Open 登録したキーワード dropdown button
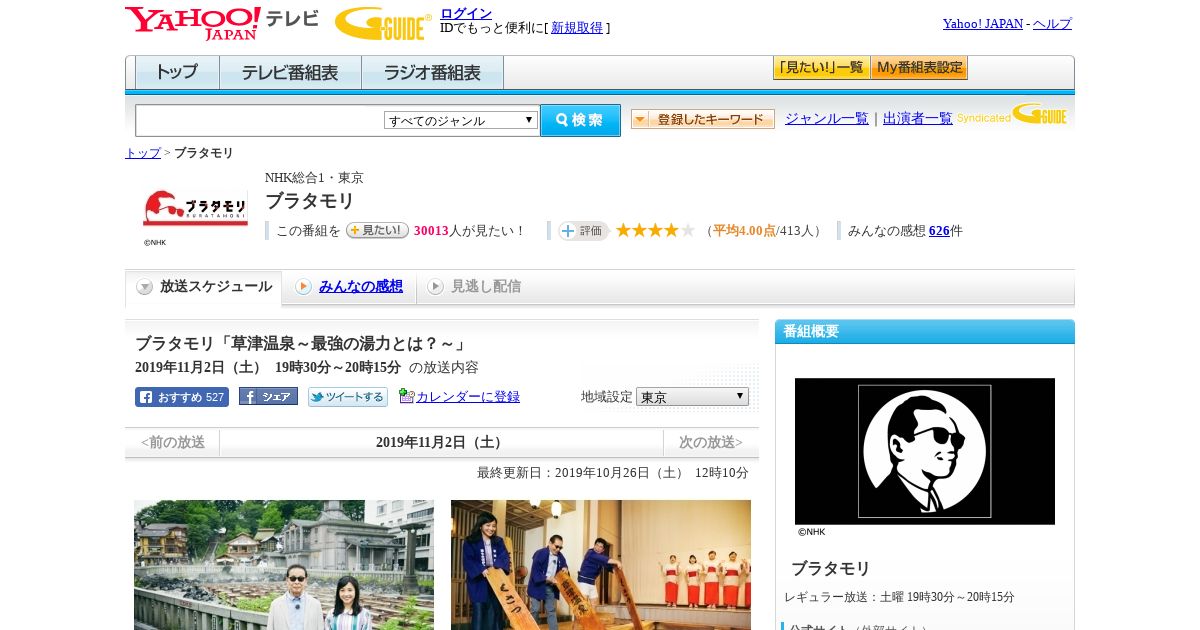 pyautogui.click(x=703, y=119)
